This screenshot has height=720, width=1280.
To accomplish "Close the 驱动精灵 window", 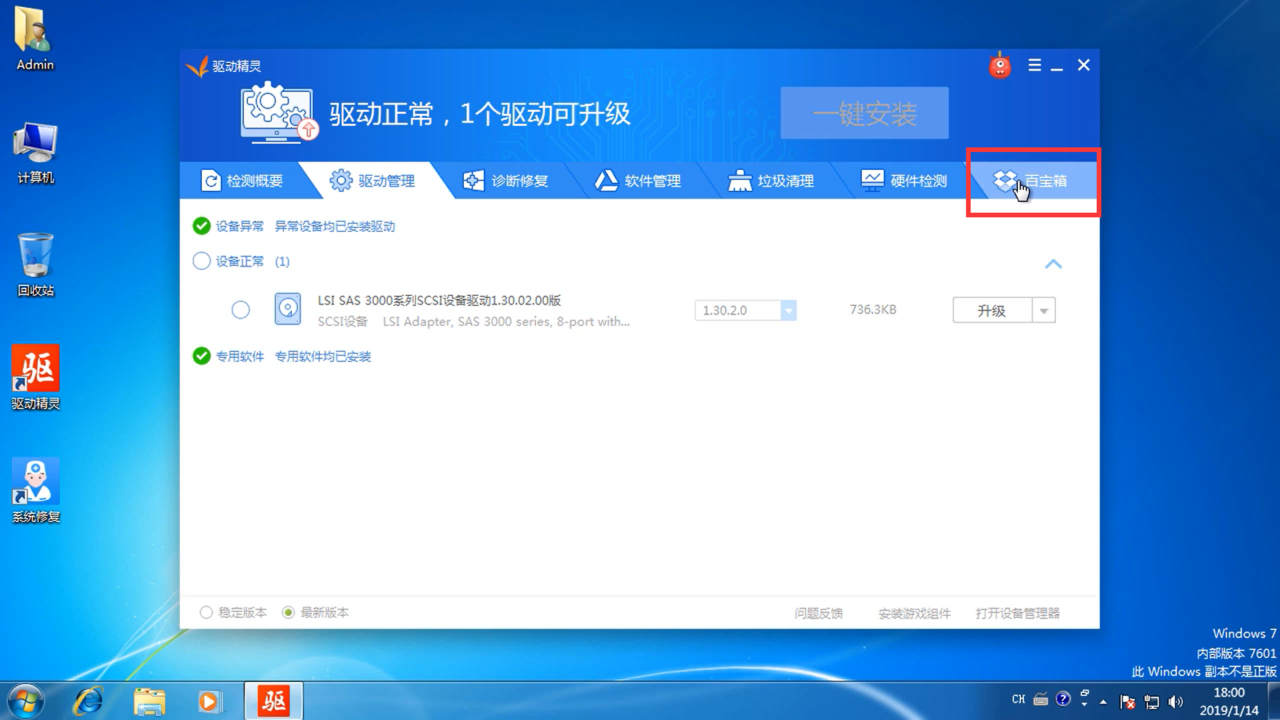I will point(1083,65).
